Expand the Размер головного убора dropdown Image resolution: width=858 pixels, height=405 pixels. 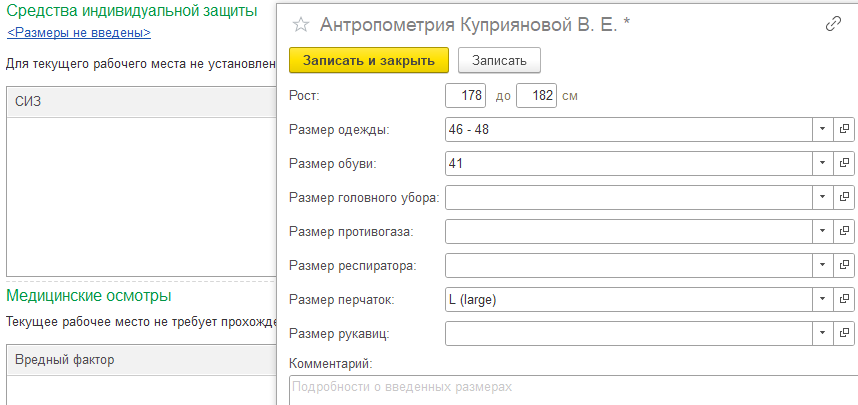click(821, 197)
